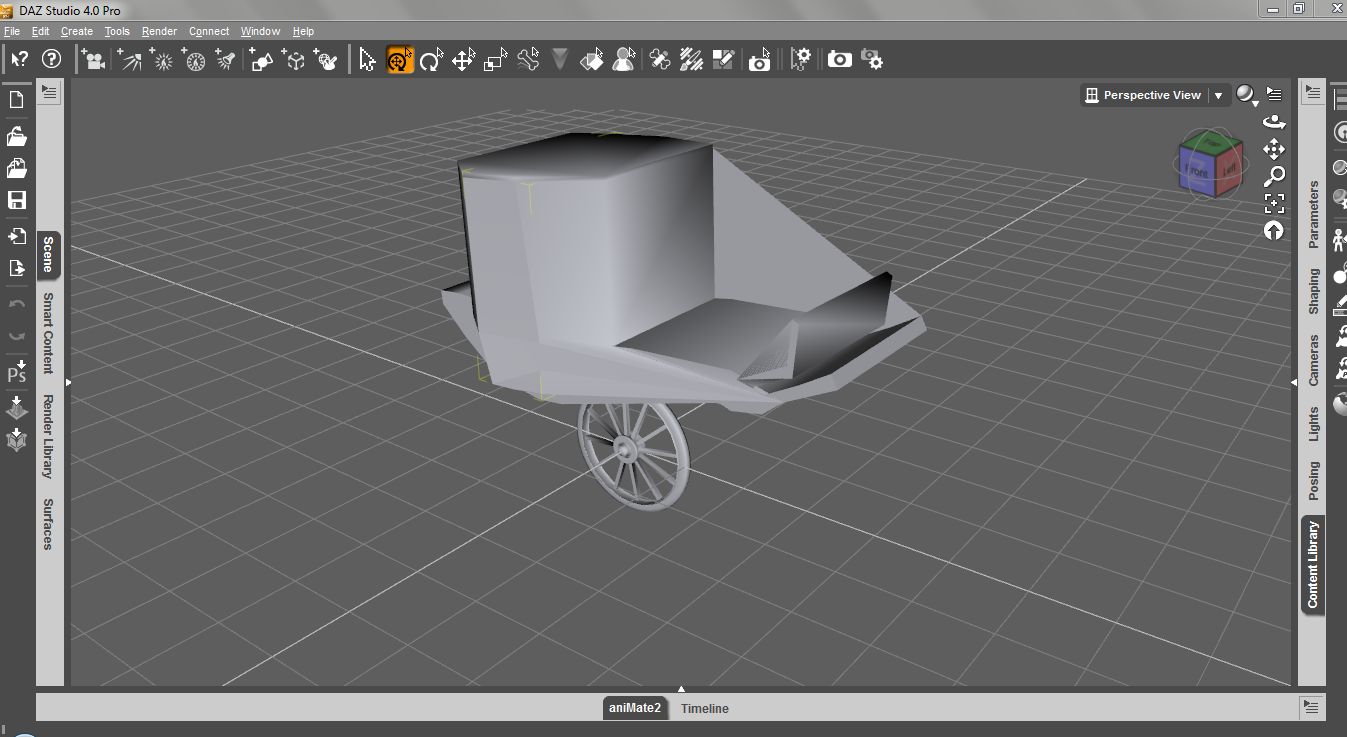Select the Node Selection arrow tool
1347x737 pixels.
coord(367,60)
